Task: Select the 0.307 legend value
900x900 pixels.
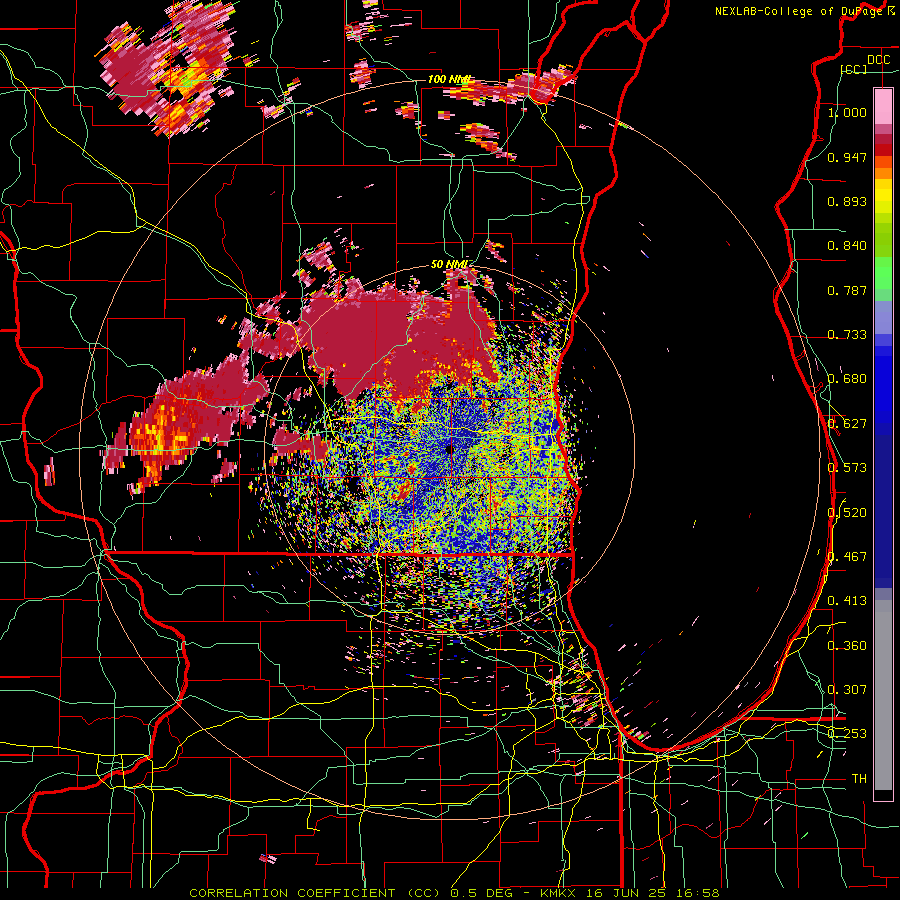Action: point(847,690)
